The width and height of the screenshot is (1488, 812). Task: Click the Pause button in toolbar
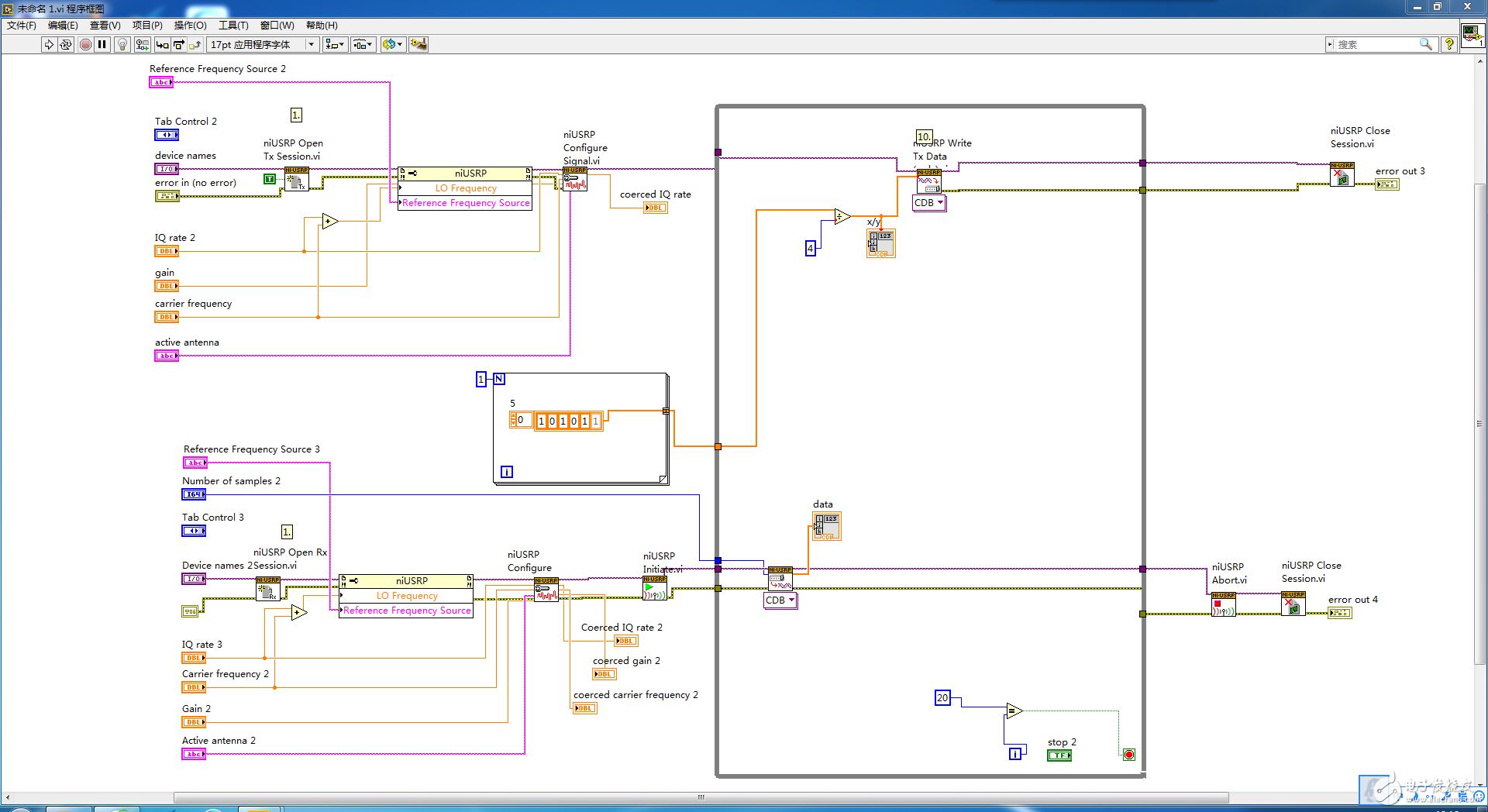[x=102, y=44]
